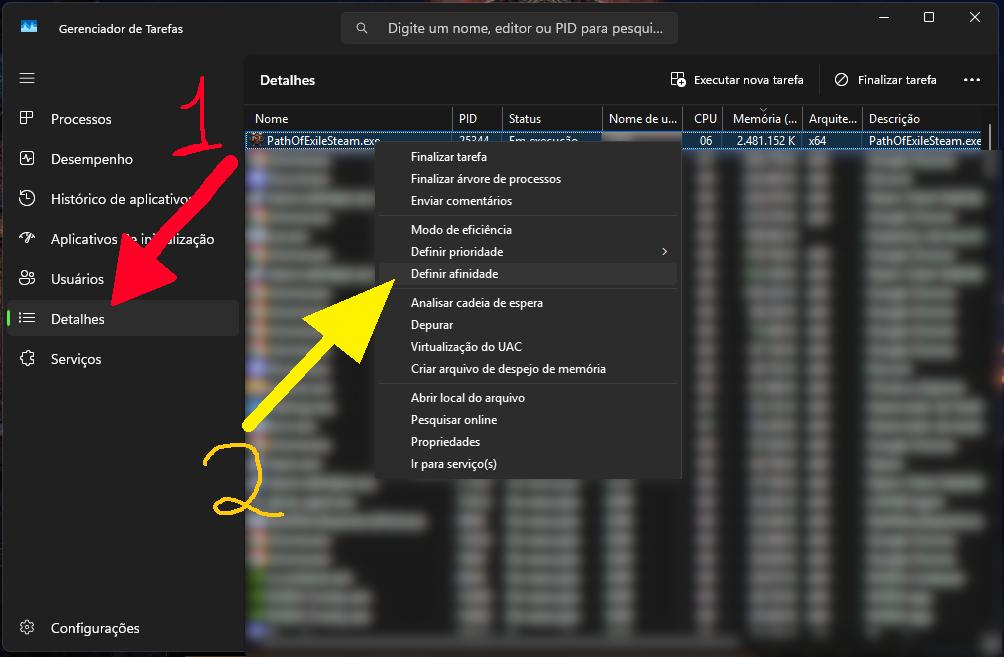Choose Finalizar árvore de processos
Screen dimensions: 1004x657
528,179
